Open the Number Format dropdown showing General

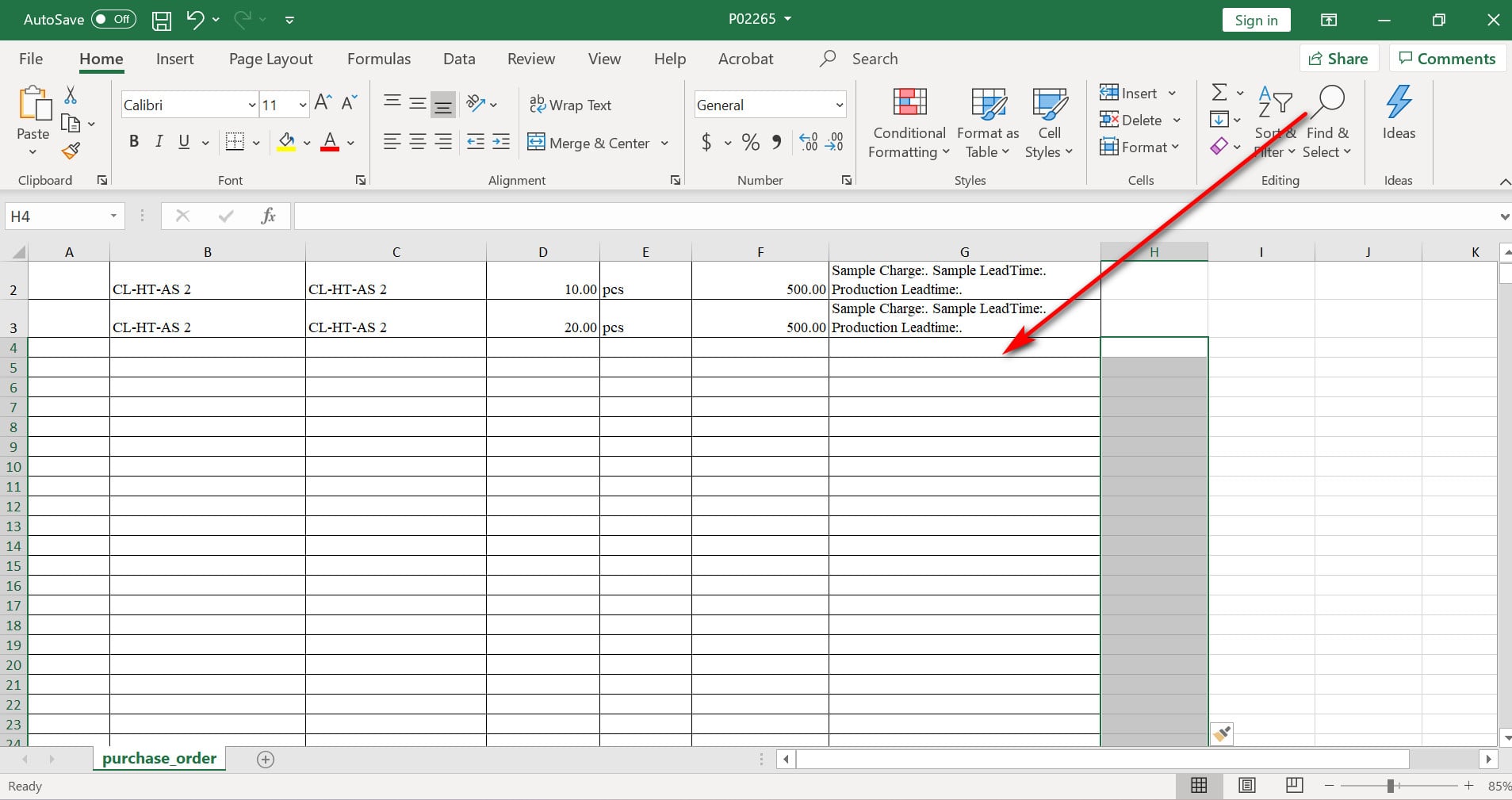pos(838,104)
